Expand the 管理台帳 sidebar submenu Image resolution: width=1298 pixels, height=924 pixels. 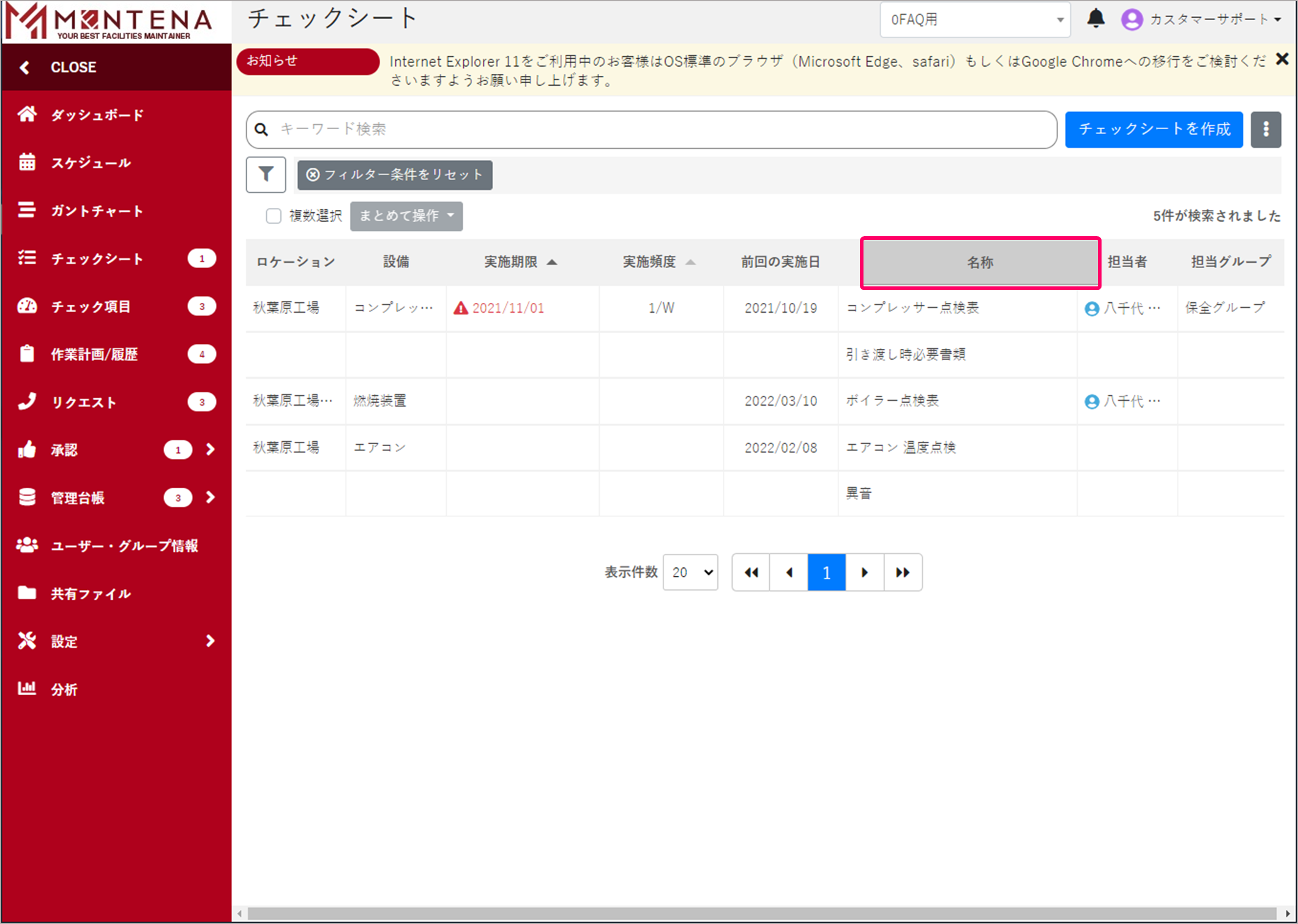(210, 497)
